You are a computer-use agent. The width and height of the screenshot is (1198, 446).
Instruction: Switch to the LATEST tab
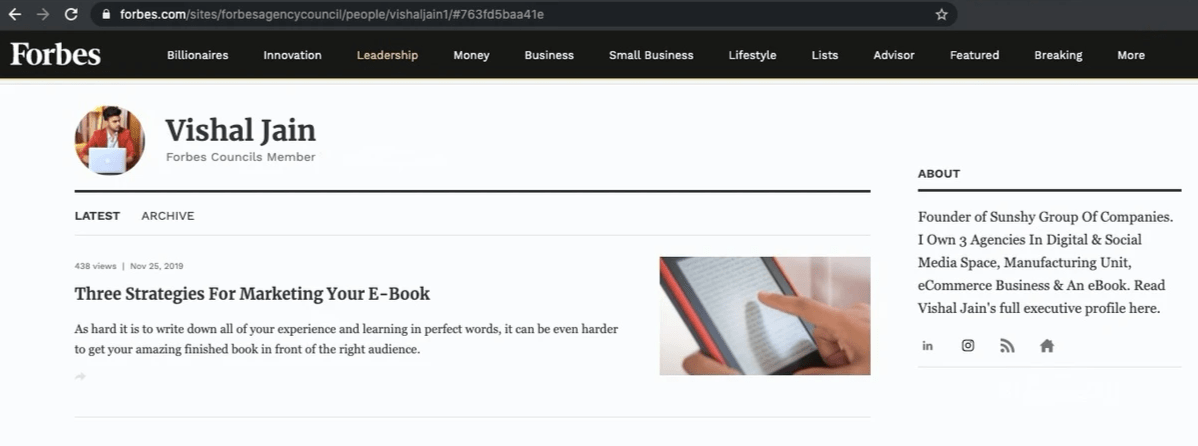tap(97, 216)
